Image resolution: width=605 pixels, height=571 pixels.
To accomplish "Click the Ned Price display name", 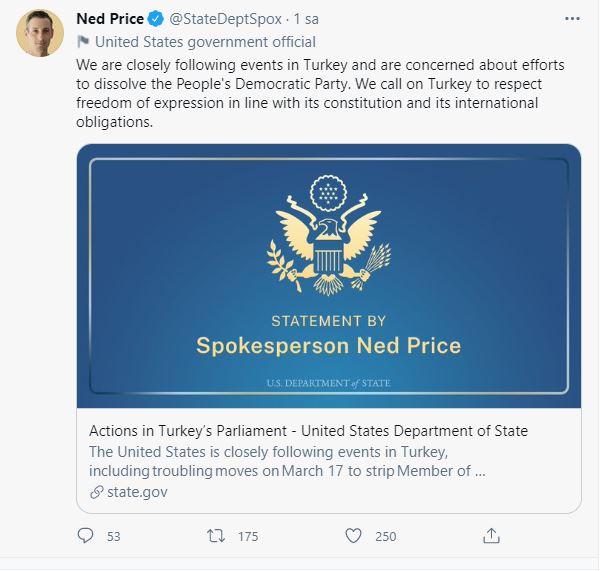I will tap(110, 19).
